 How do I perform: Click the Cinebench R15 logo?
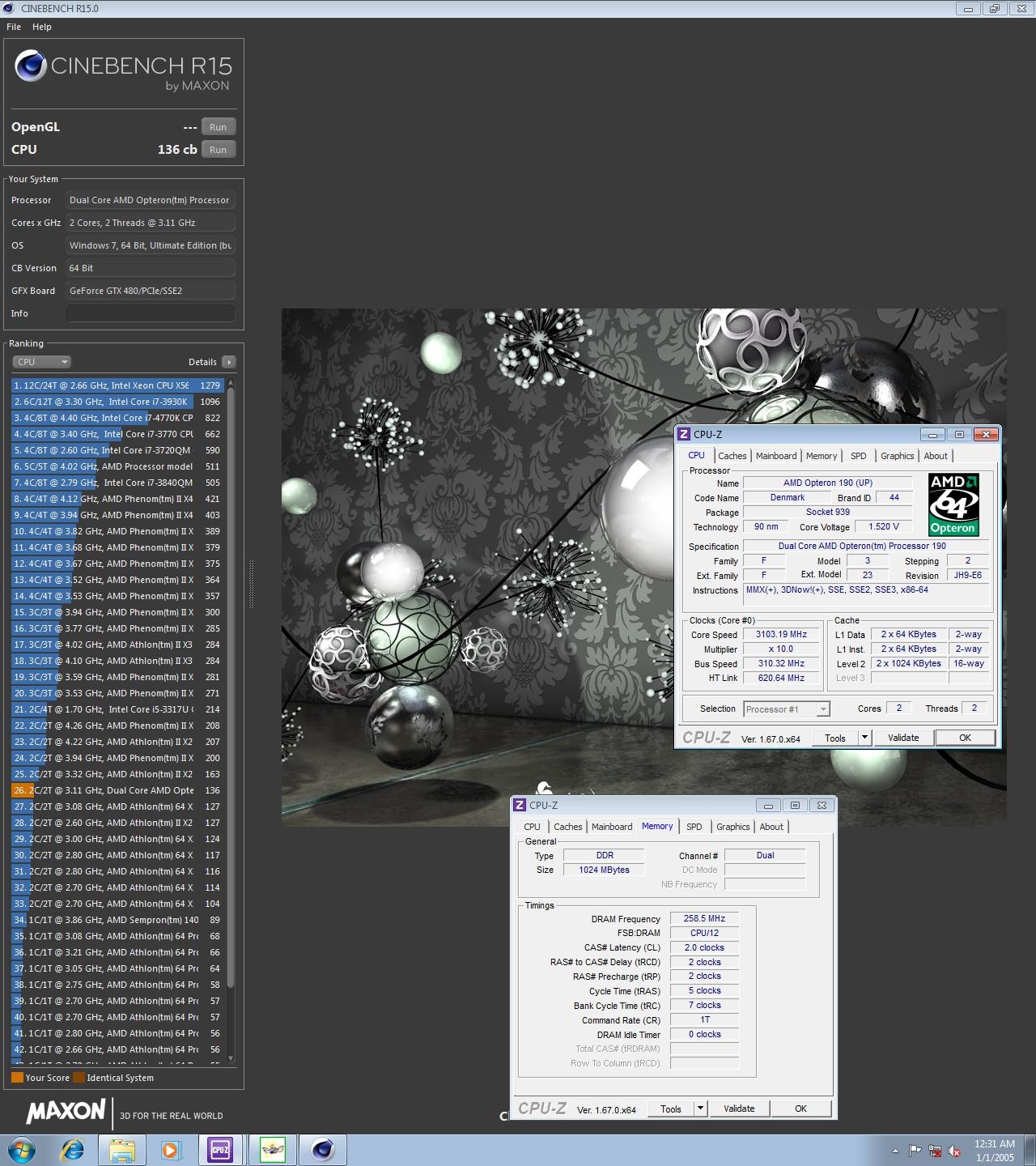(123, 70)
